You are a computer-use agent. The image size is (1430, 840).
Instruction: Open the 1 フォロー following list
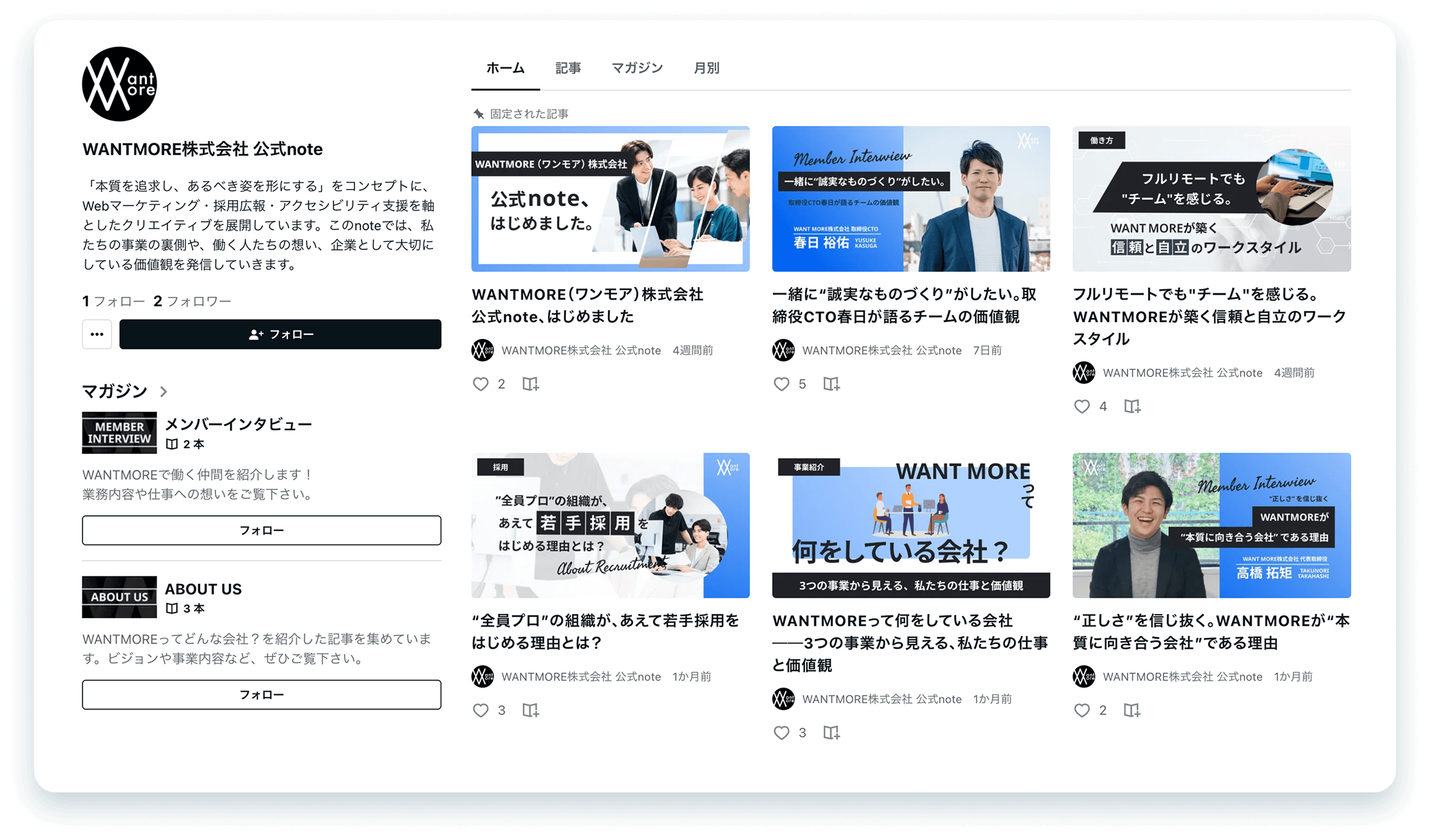coord(114,301)
